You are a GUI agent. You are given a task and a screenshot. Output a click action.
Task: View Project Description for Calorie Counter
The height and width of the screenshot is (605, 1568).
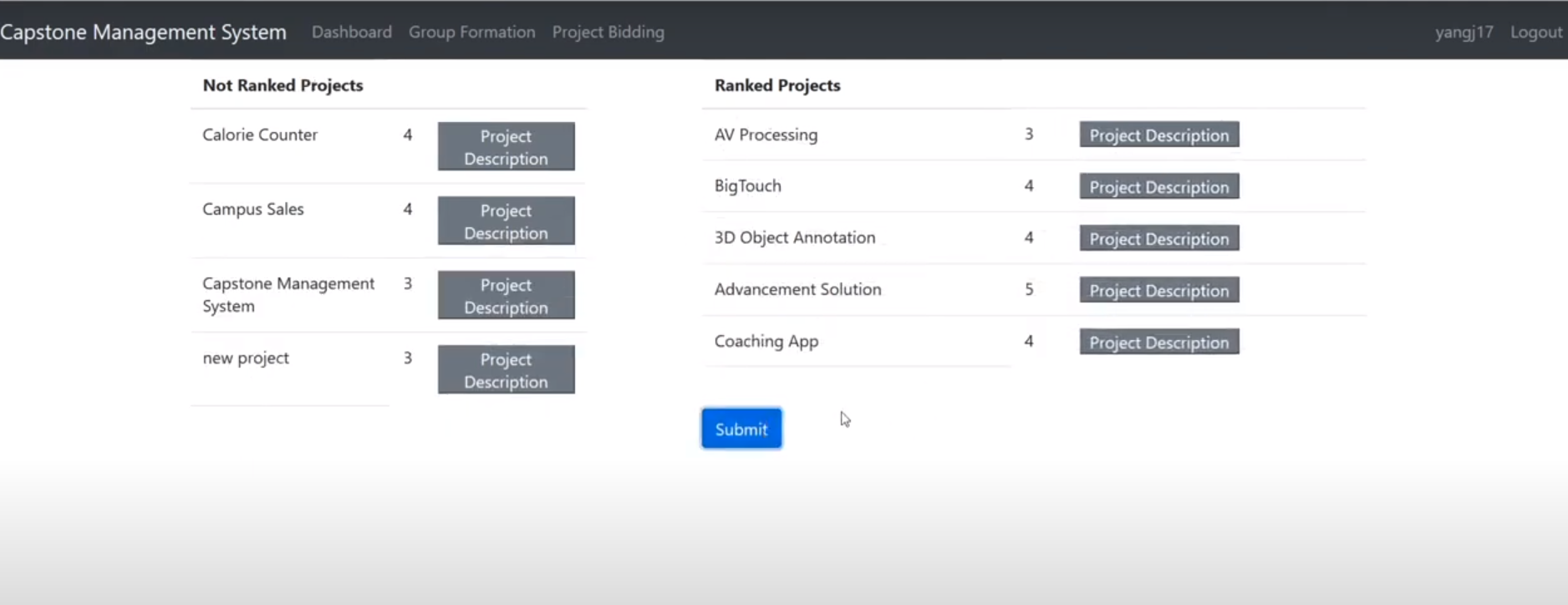(506, 146)
